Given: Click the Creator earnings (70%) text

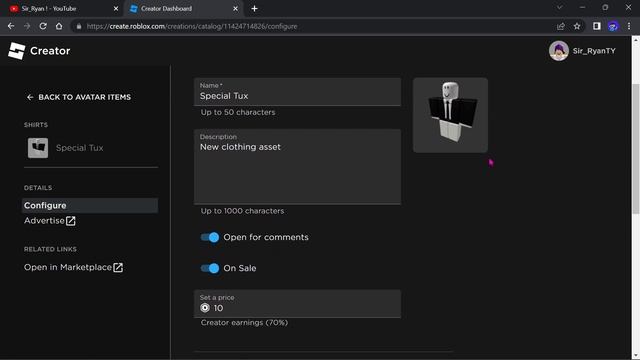Looking at the screenshot, I should [x=244, y=322].
